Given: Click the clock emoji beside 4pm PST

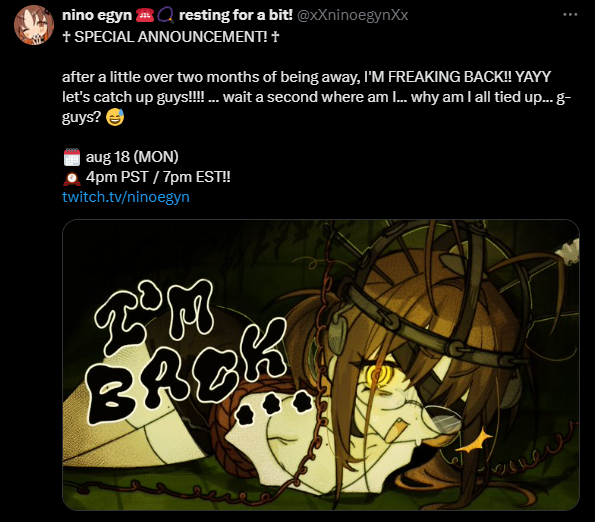Looking at the screenshot, I should pos(72,178).
